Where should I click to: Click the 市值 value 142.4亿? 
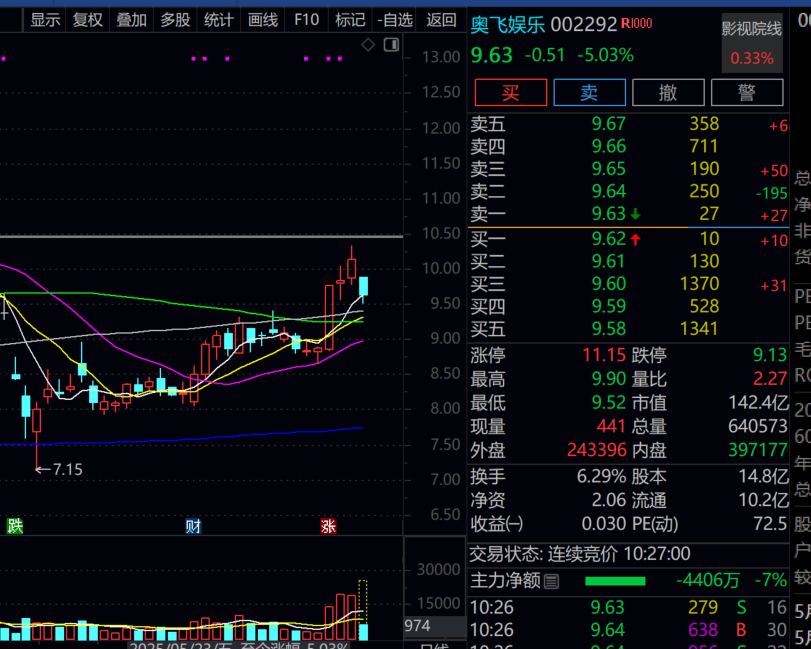pos(758,403)
